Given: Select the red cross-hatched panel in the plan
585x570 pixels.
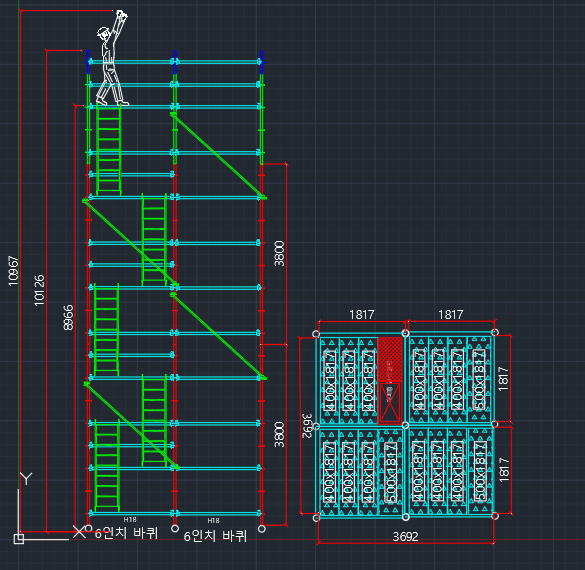Looking at the screenshot, I should [390, 359].
